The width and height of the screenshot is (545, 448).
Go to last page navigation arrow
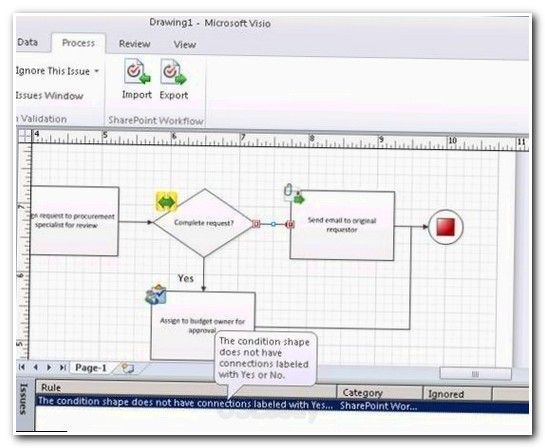(x=62, y=367)
